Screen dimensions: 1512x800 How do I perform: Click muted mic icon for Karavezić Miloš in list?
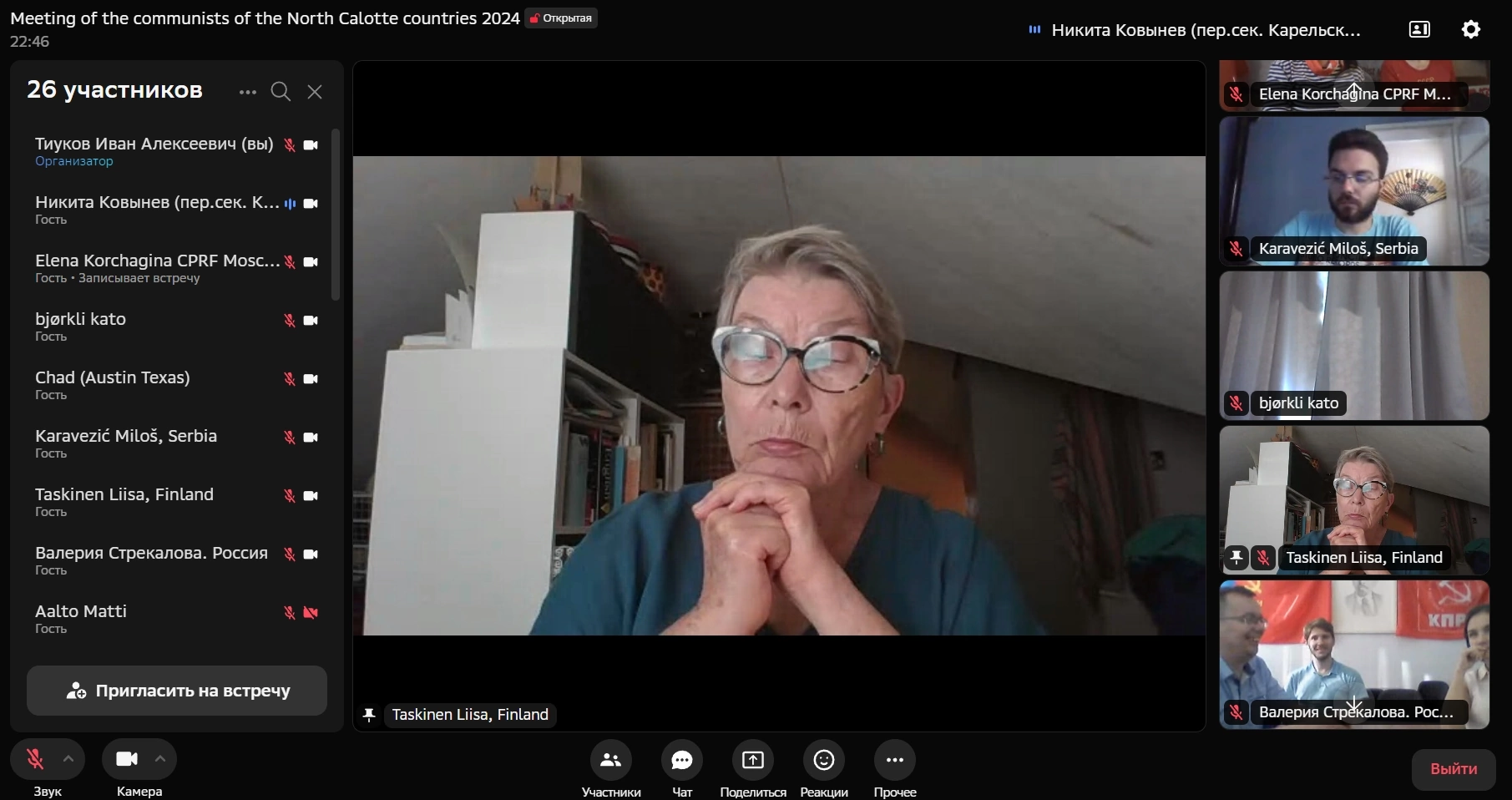pyautogui.click(x=290, y=438)
